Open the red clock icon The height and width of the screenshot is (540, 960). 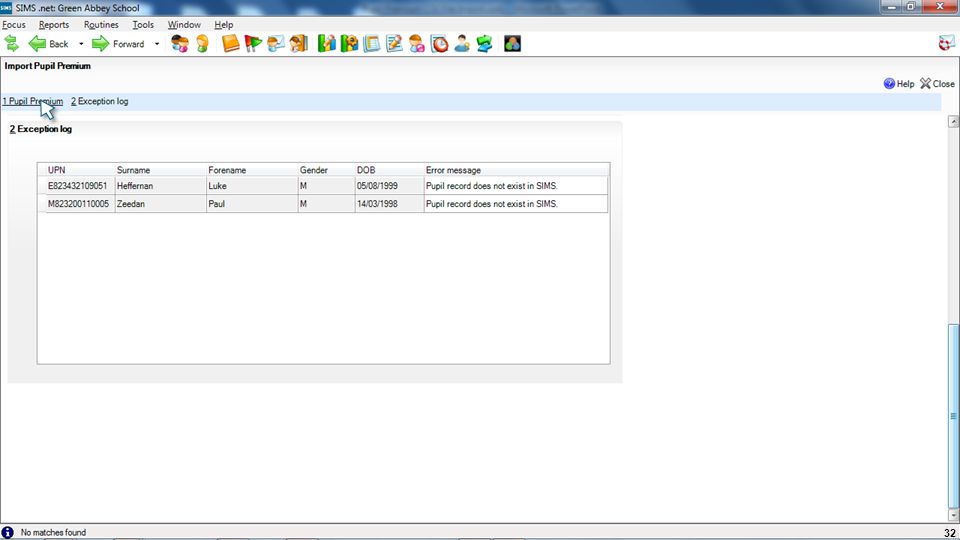[440, 43]
